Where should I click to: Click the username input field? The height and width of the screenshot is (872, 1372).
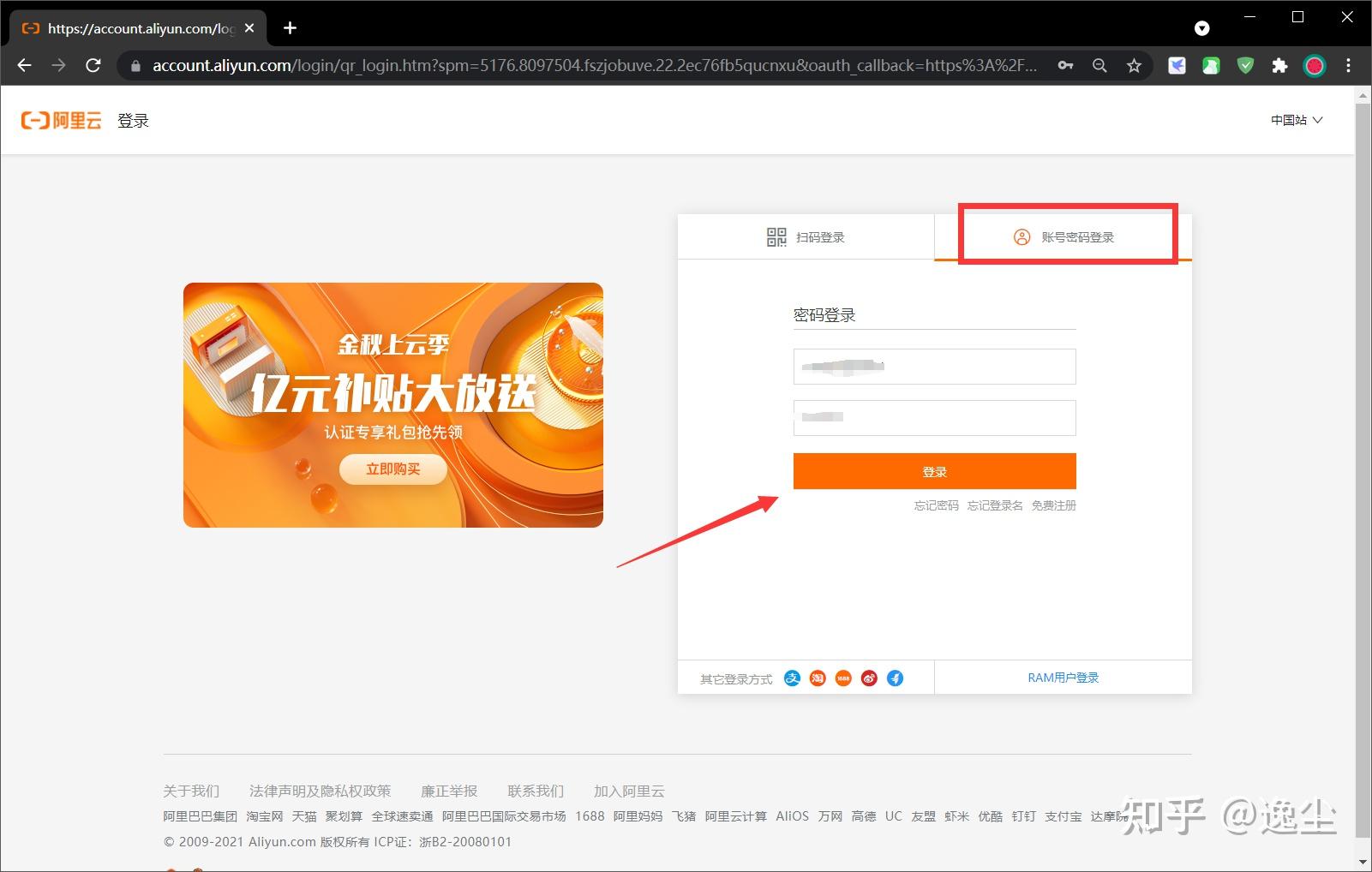click(x=934, y=367)
